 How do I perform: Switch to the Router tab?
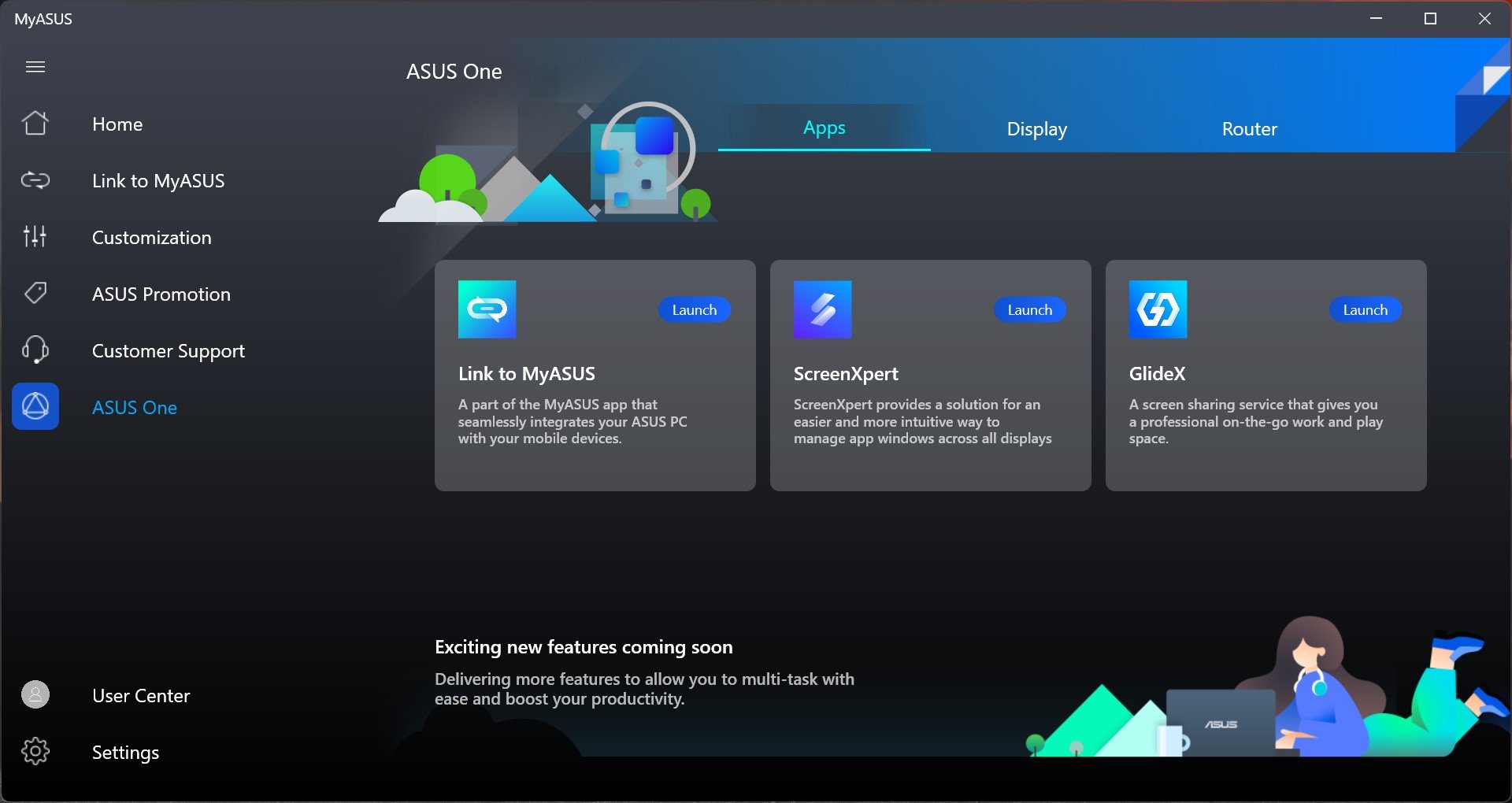click(1250, 128)
